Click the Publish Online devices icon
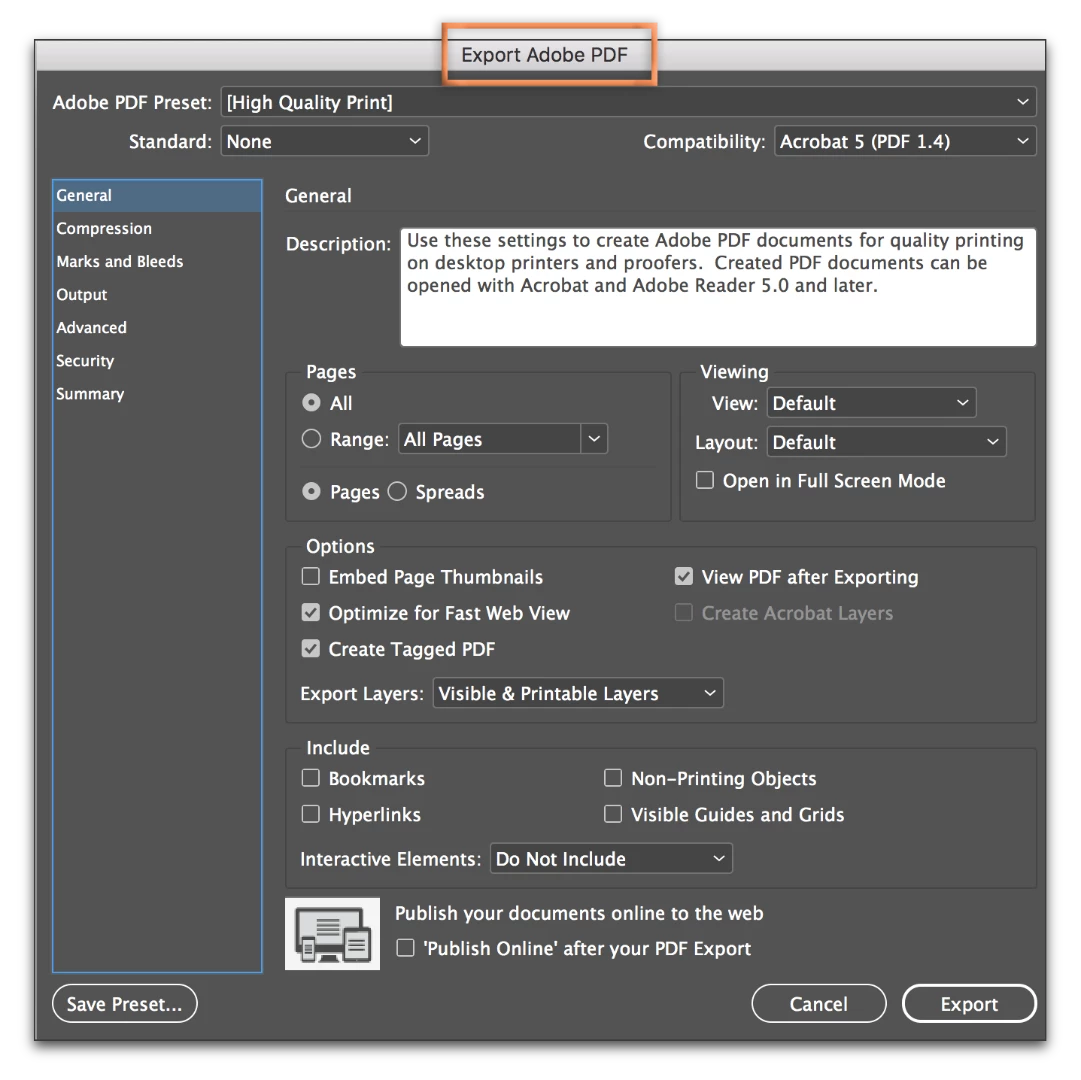Screen dimensions: 1081x1080 (332, 933)
